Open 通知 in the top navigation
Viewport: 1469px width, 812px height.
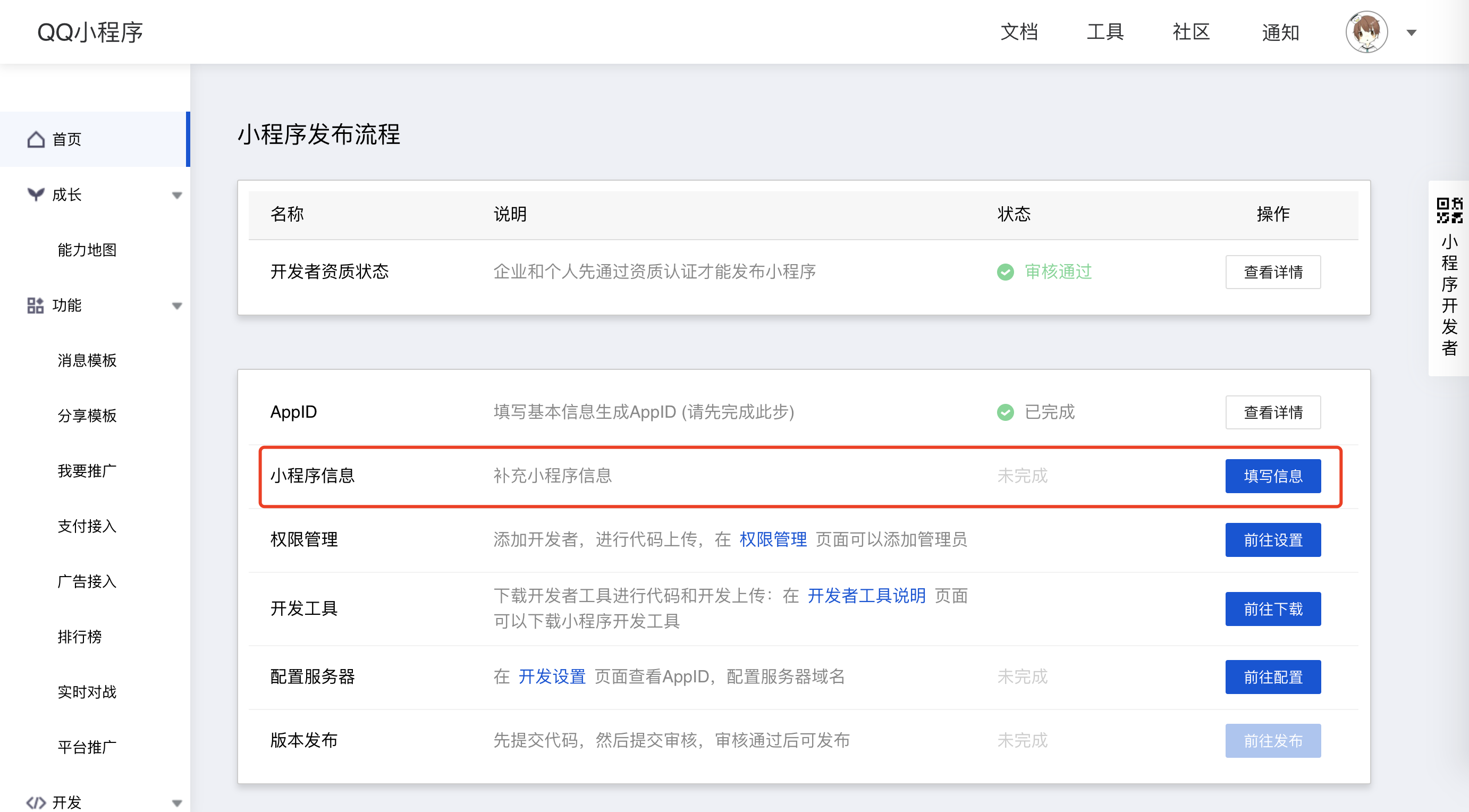(1280, 32)
